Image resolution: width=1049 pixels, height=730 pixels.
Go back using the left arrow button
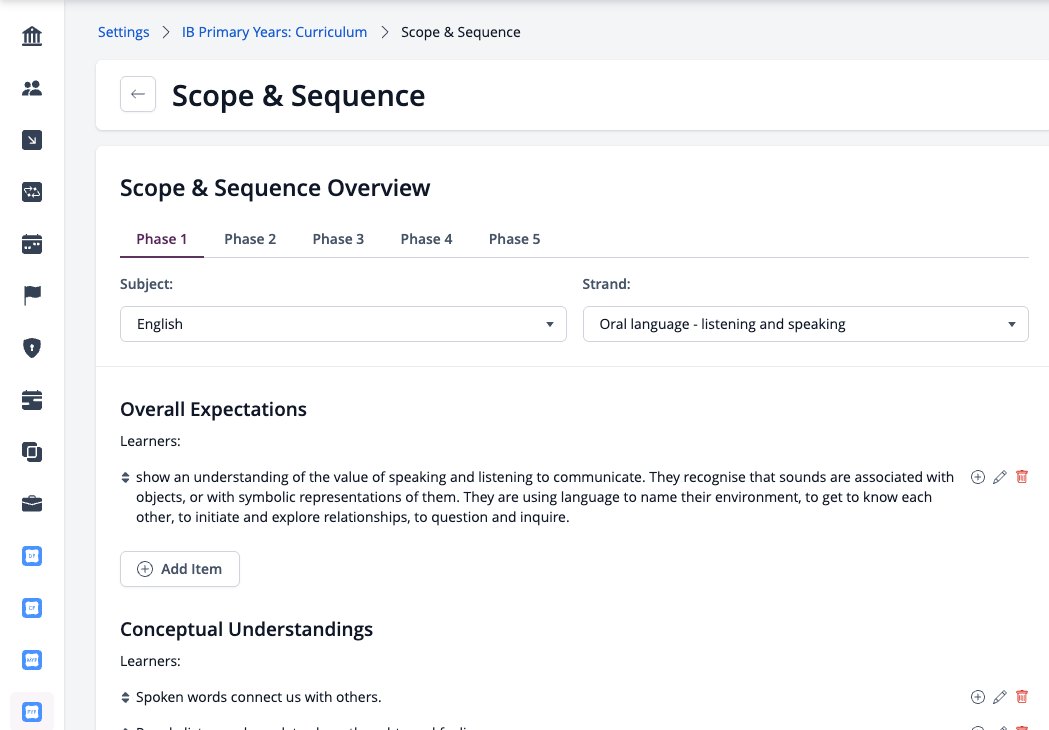[x=138, y=94]
